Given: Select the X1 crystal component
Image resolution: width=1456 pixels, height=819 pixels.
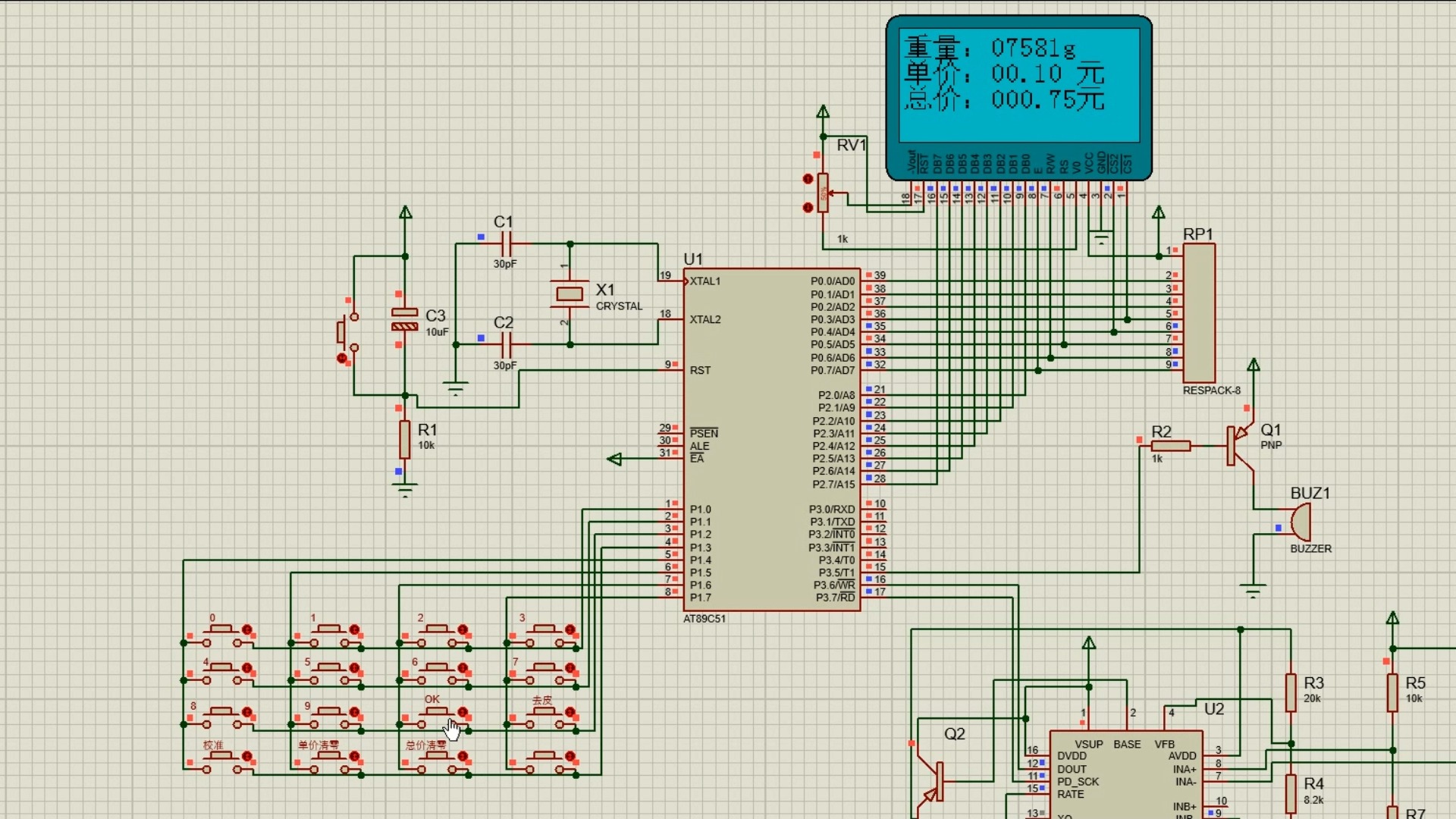Looking at the screenshot, I should [570, 293].
